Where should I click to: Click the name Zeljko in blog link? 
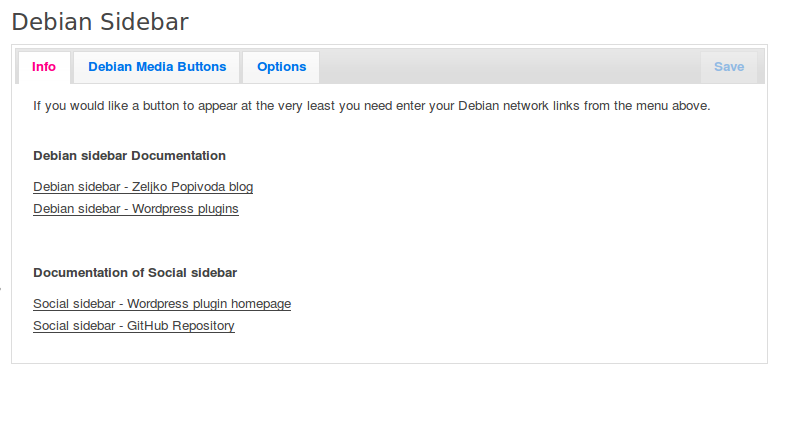tap(150, 187)
